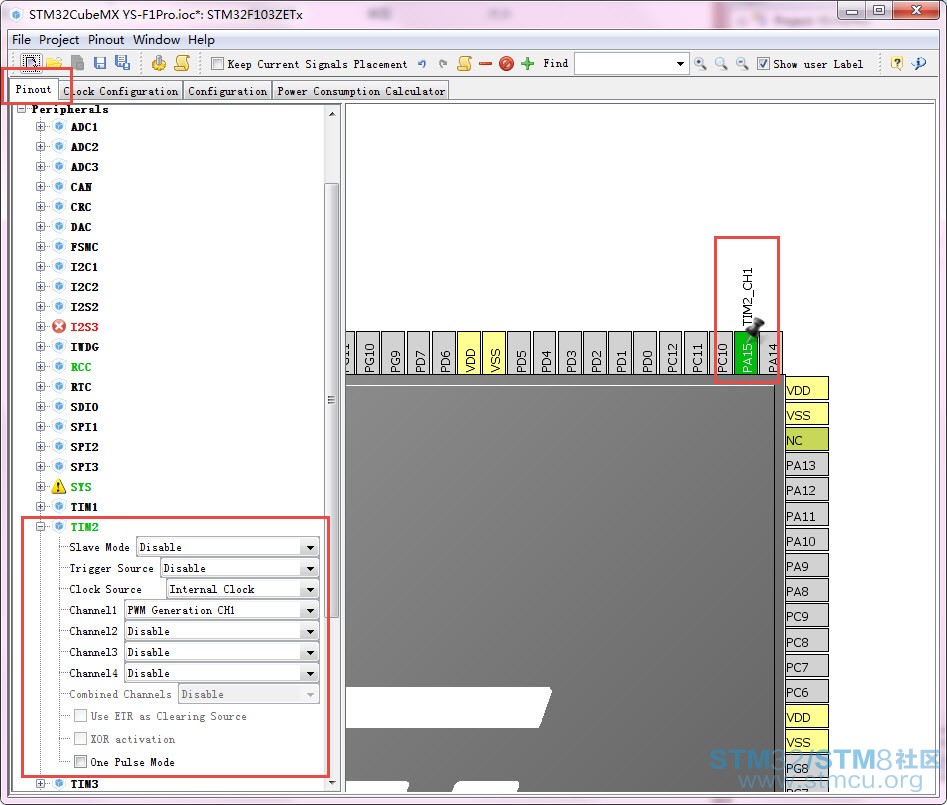Click the Undo arrow icon
The height and width of the screenshot is (805, 947).
click(422, 63)
